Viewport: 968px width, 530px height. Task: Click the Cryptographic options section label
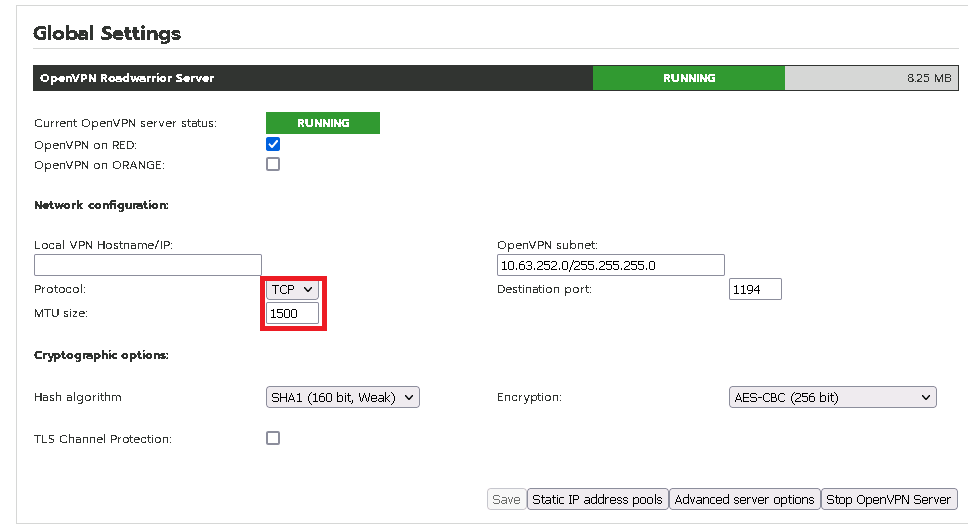(x=101, y=355)
